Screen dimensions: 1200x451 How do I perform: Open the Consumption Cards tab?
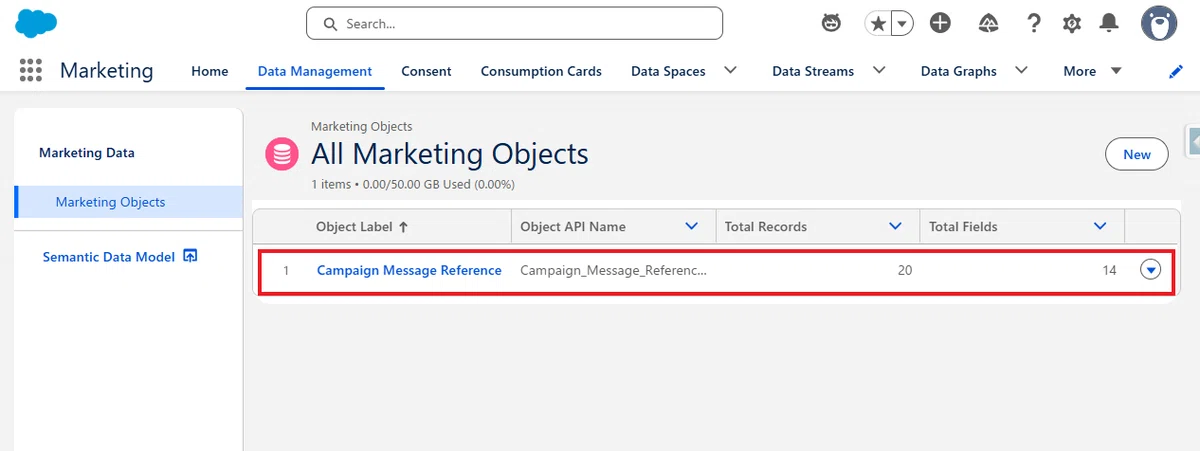[x=541, y=71]
